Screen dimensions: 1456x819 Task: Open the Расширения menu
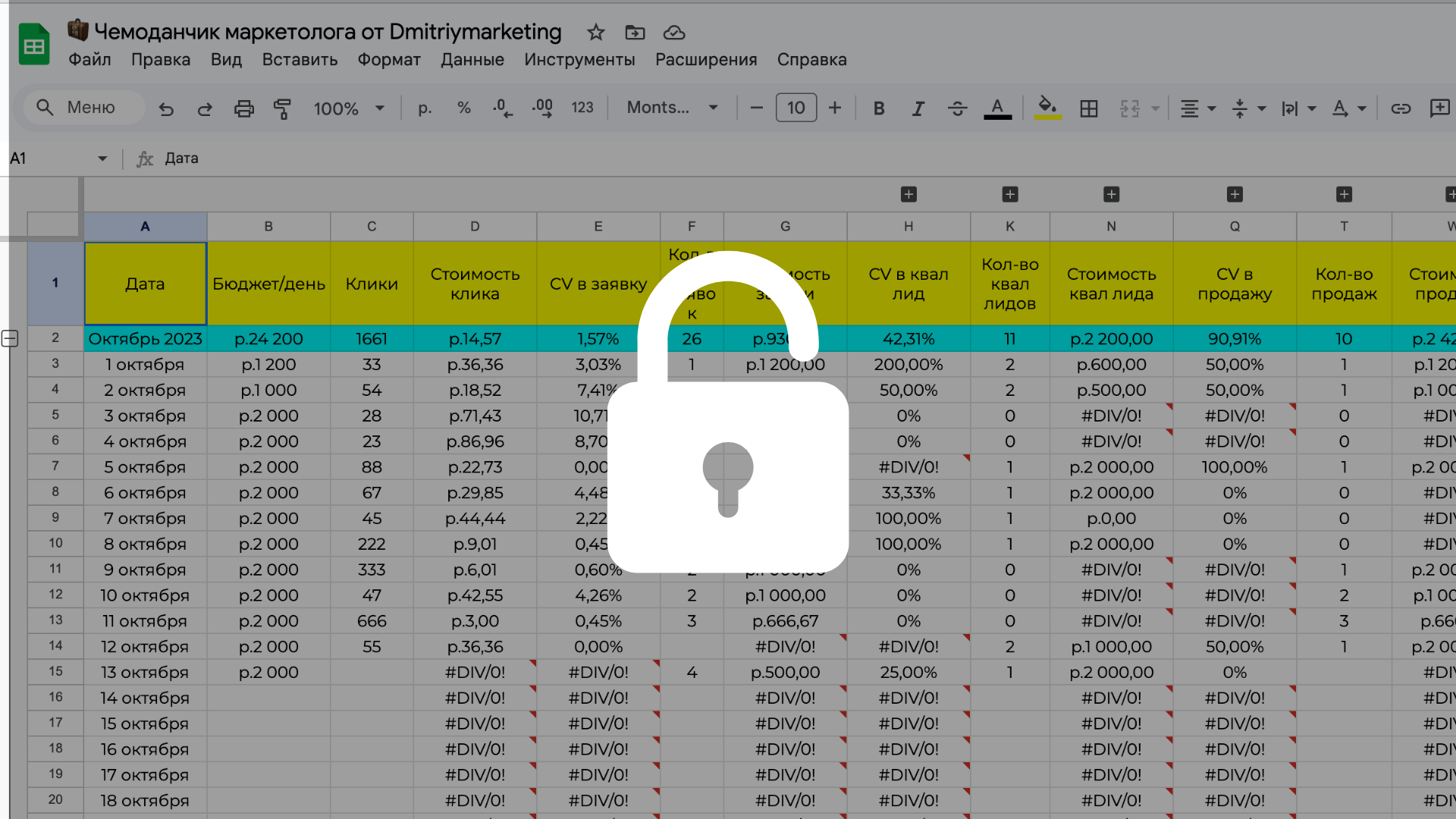point(706,59)
